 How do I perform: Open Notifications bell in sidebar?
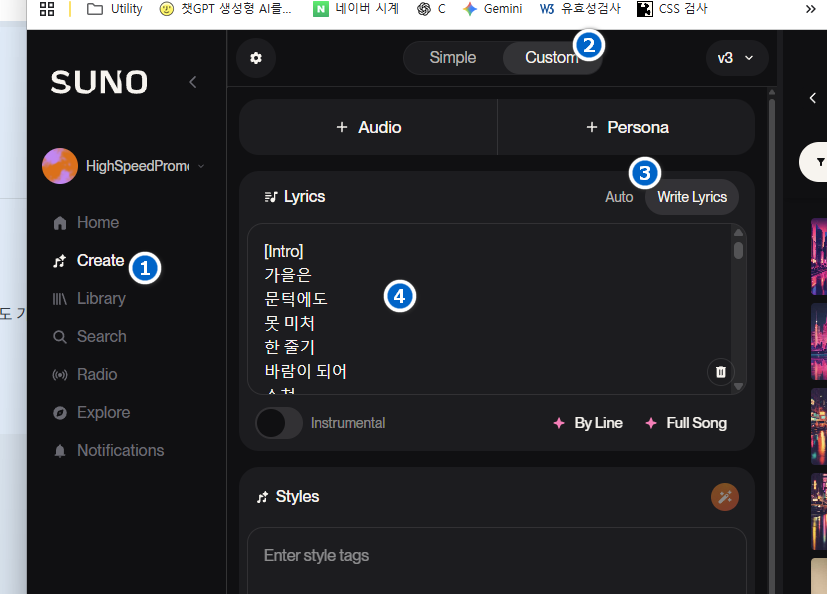[x=119, y=451]
